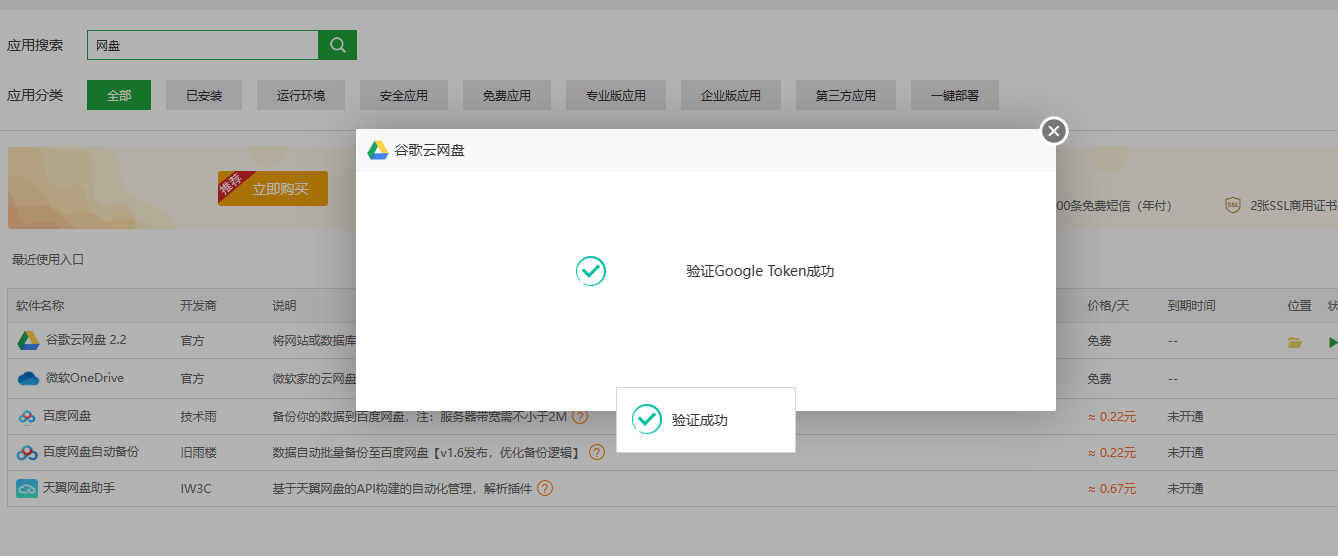Click the 位置 column header
The height and width of the screenshot is (556, 1338).
pos(1299,305)
